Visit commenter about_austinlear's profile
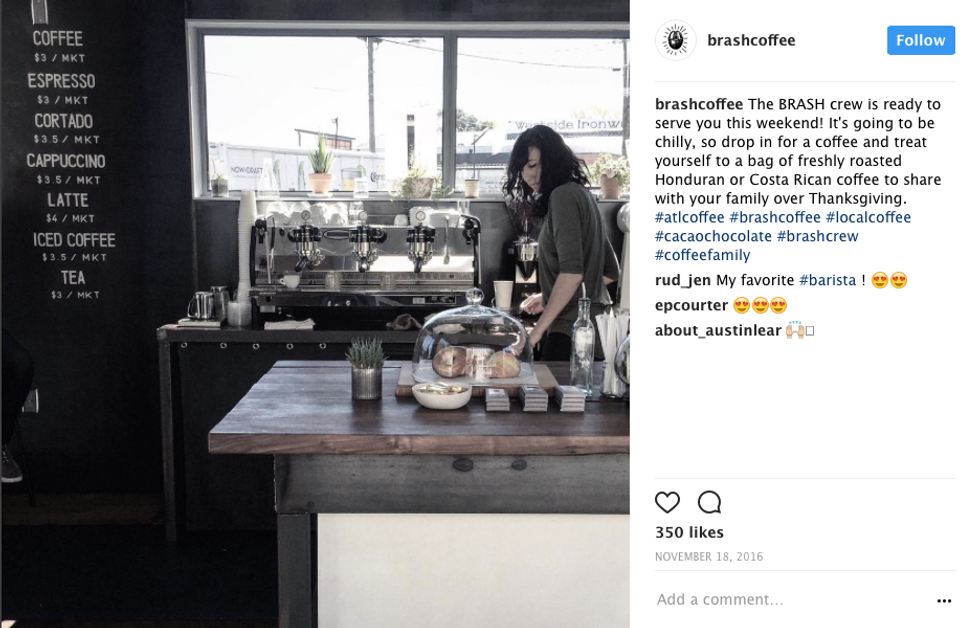Image resolution: width=980 pixels, height=628 pixels. [718, 330]
